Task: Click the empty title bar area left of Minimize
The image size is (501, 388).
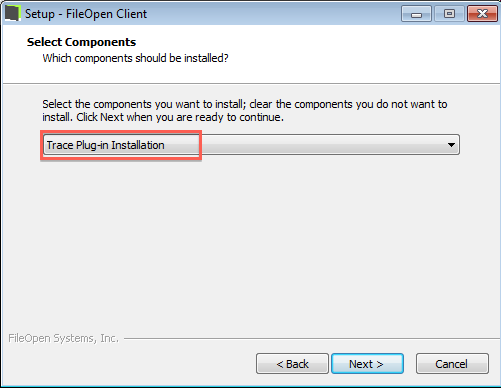Action: click(273, 14)
